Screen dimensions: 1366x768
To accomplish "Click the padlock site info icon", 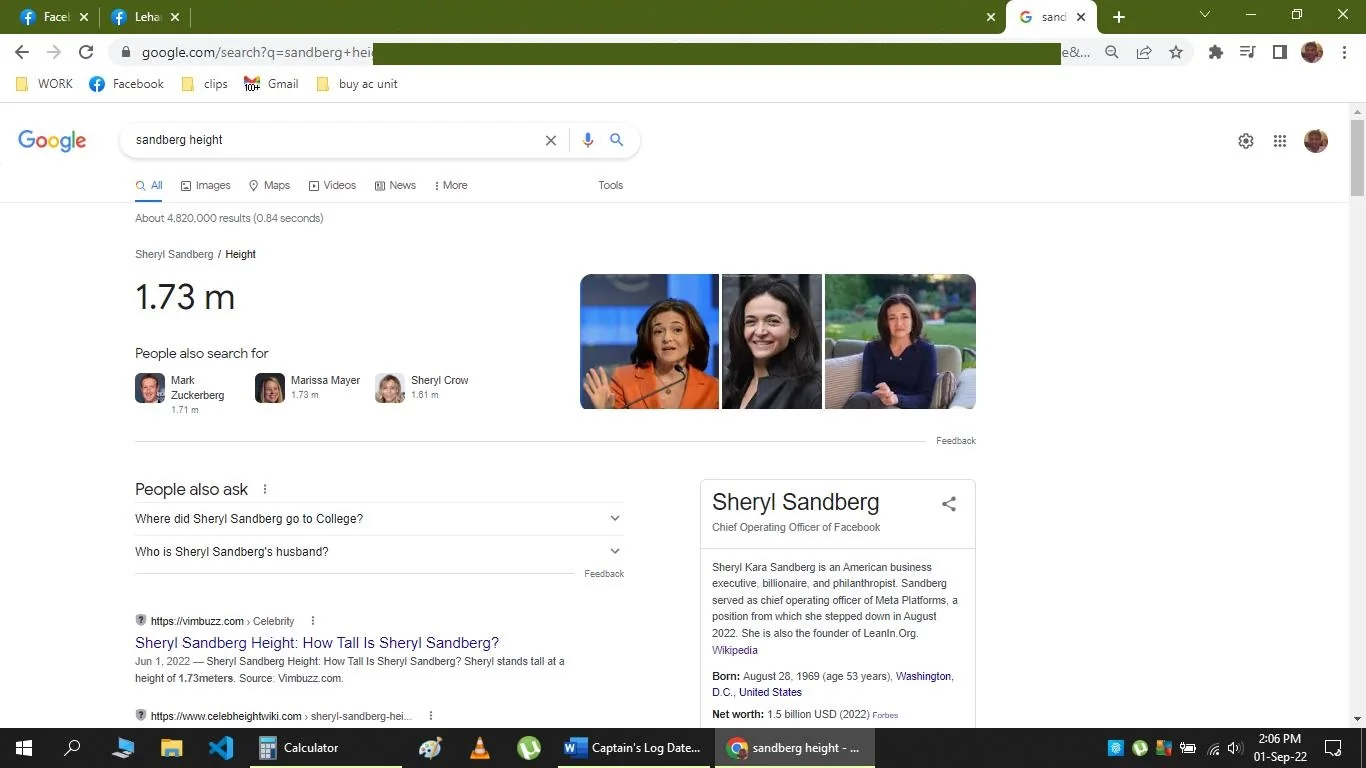I will coord(126,52).
